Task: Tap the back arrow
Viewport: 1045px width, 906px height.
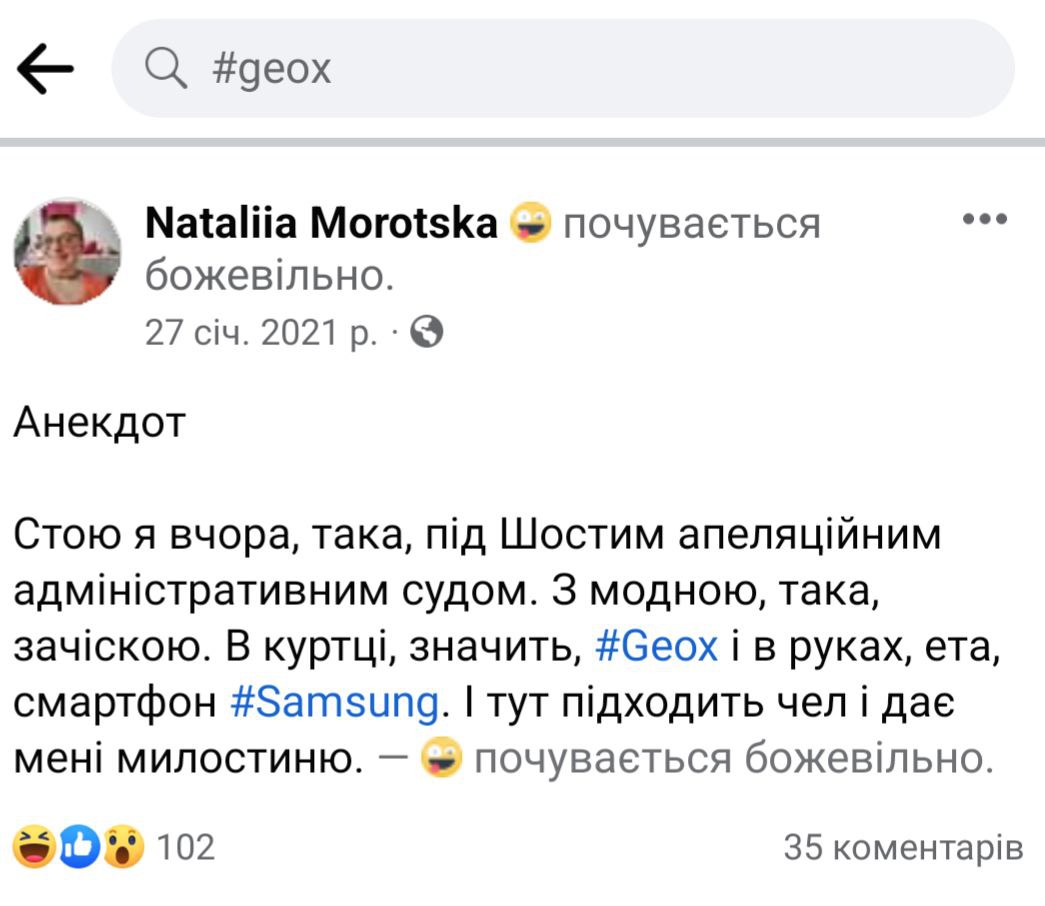Action: point(45,70)
